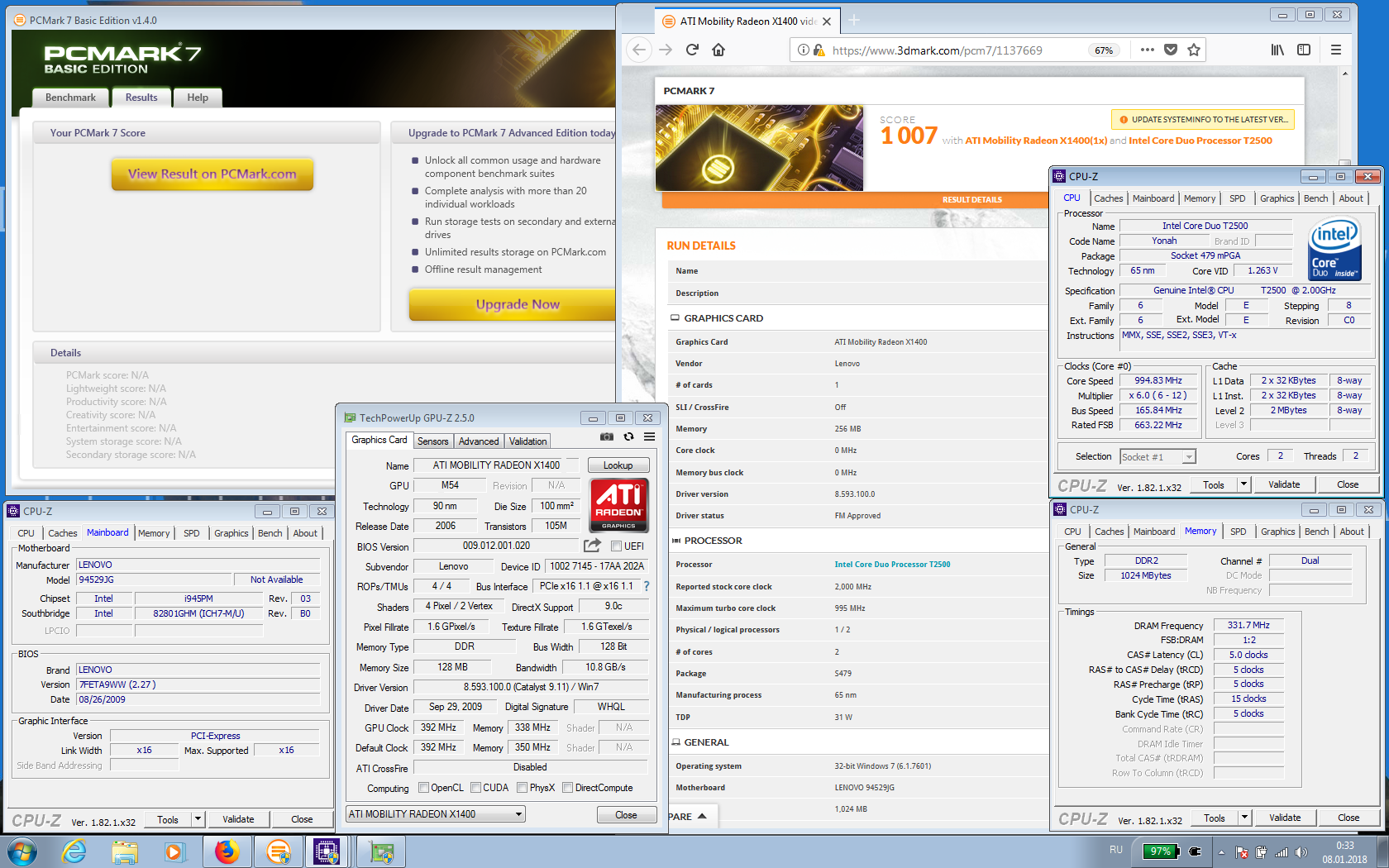Click the Firefox home icon
This screenshot has height=868, width=1389.
pos(718,50)
